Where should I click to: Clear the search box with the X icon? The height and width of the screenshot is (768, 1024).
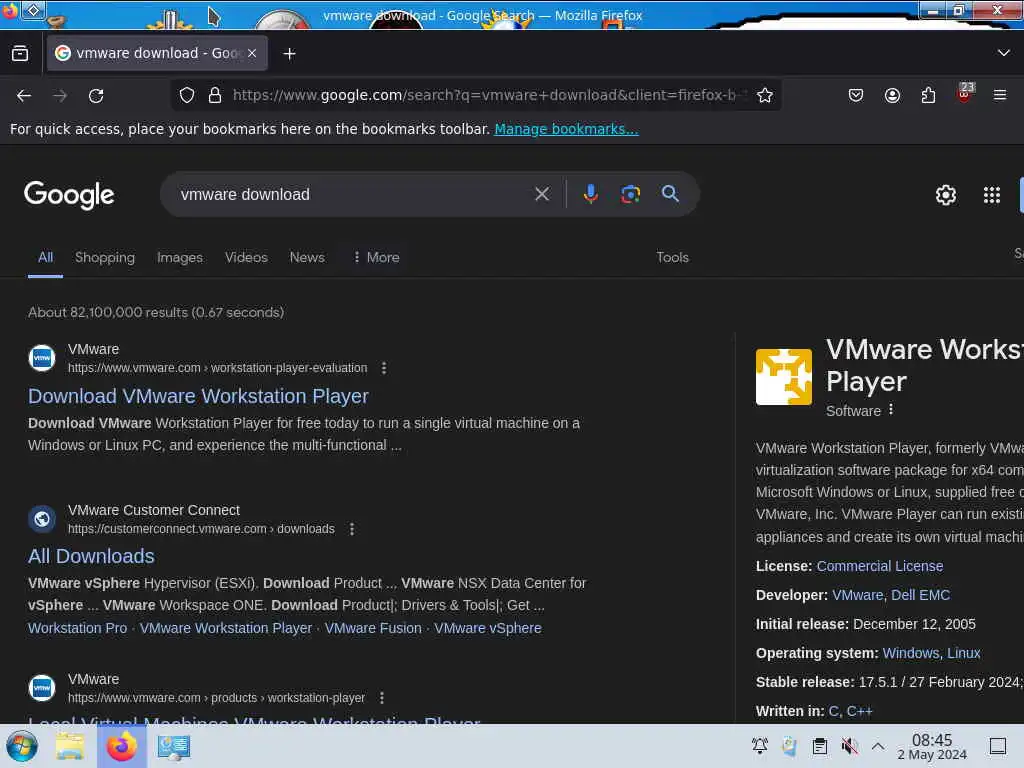541,194
